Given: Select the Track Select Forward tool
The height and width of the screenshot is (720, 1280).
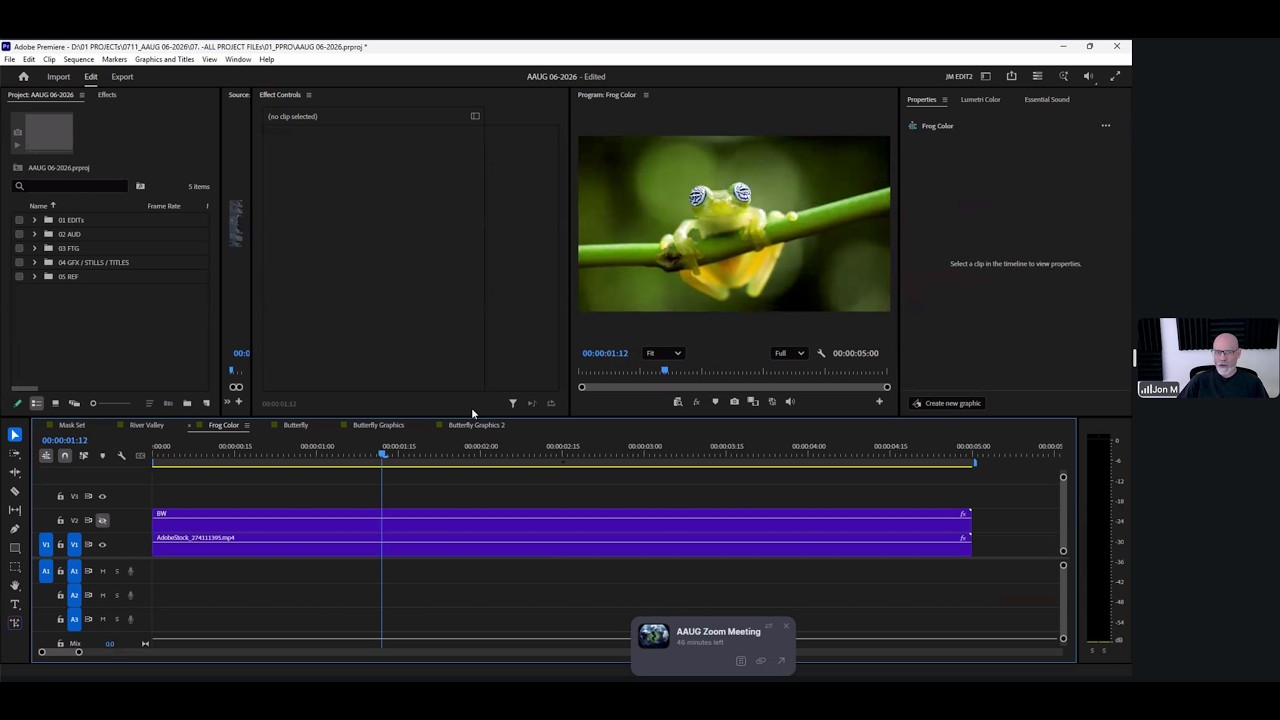Looking at the screenshot, I should (15, 454).
